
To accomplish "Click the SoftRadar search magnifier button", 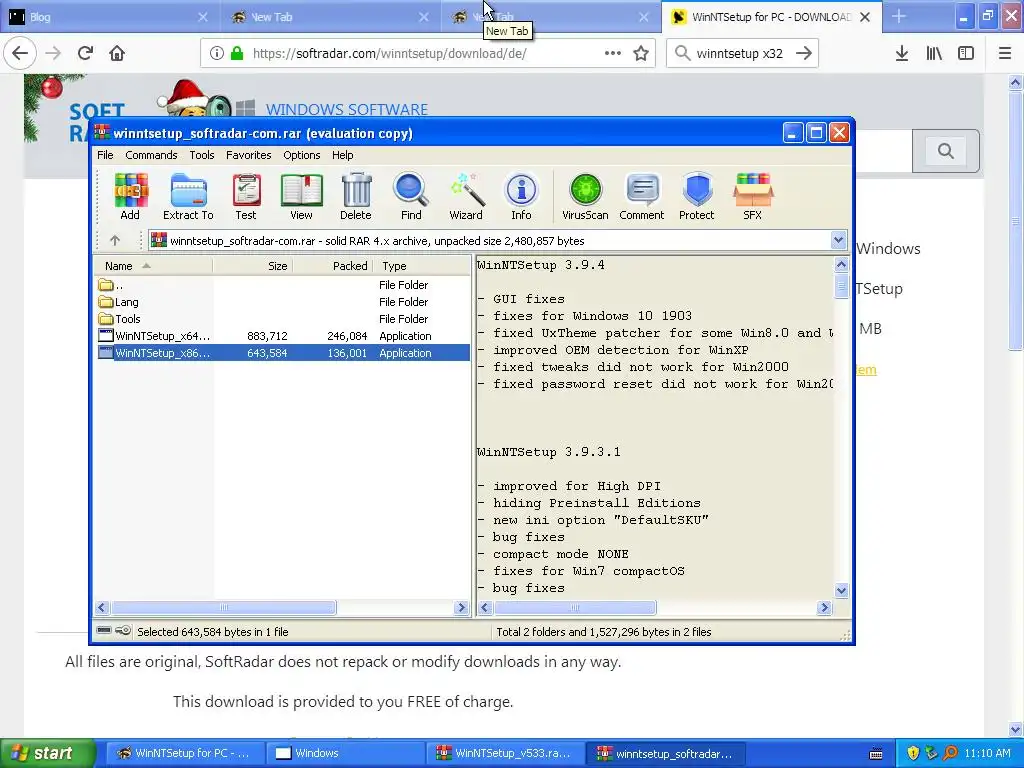I will (x=946, y=151).
